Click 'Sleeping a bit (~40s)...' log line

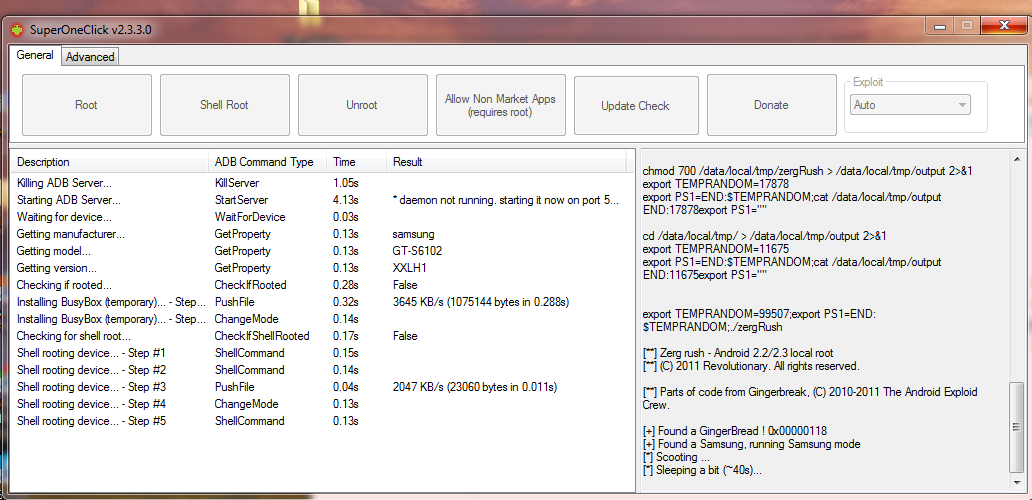coord(702,471)
